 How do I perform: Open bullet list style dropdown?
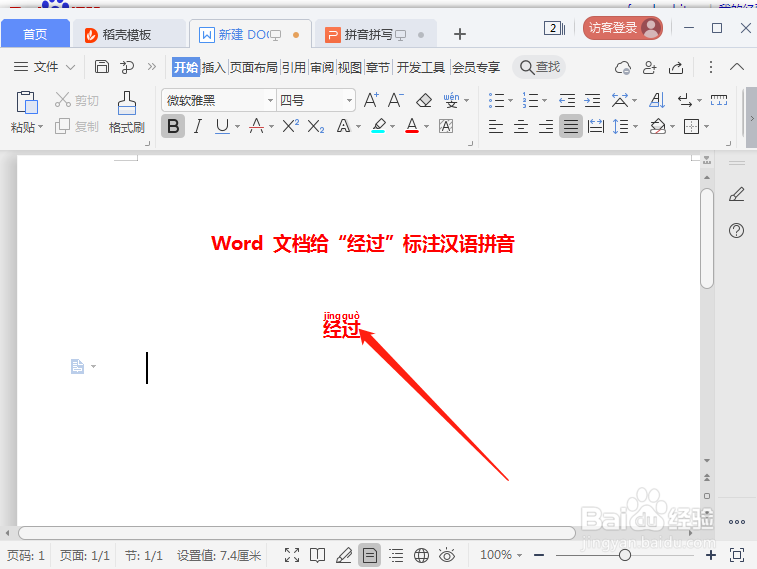[510, 101]
